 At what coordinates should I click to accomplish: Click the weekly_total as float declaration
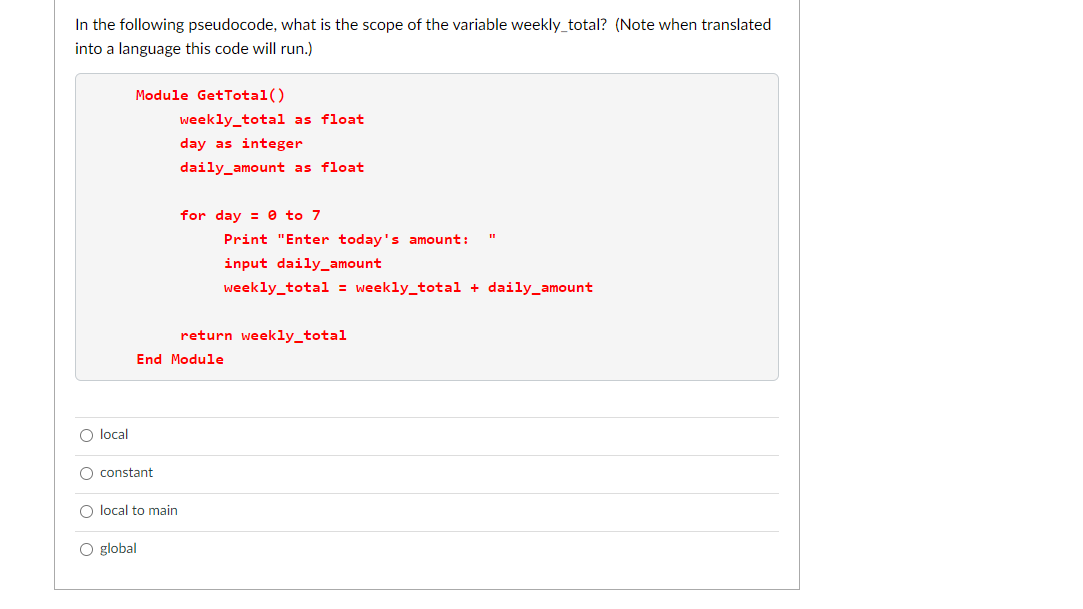click(272, 119)
